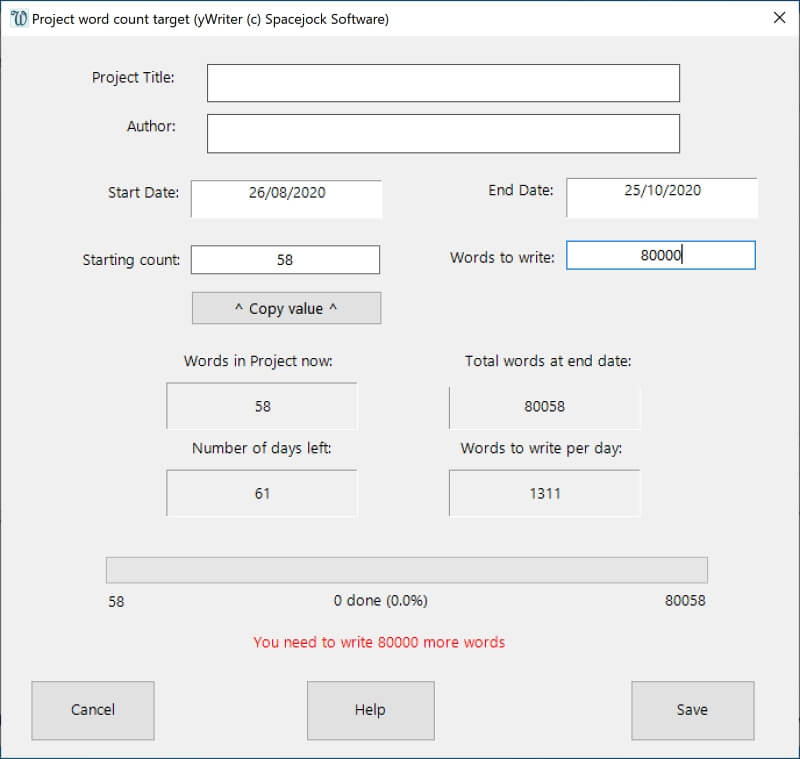Click inside the Words to write field
This screenshot has height=759, width=800.
[x=660, y=255]
